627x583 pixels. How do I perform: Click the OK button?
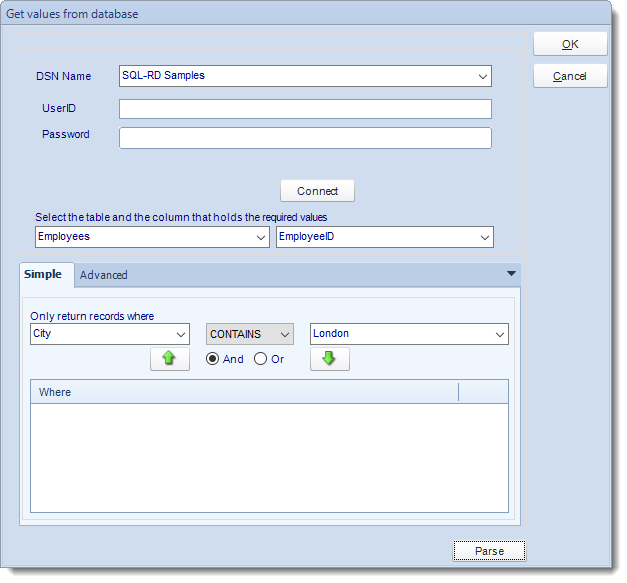pos(570,44)
